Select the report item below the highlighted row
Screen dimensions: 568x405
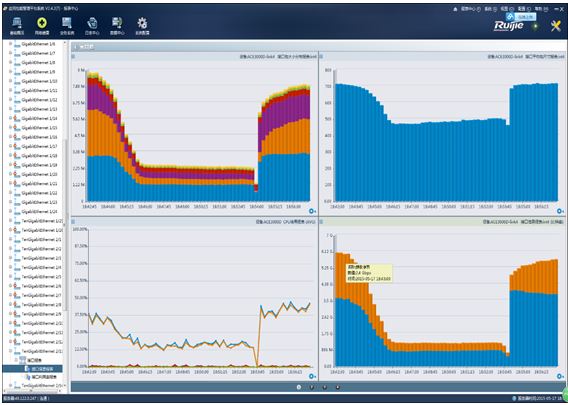(x=41, y=377)
